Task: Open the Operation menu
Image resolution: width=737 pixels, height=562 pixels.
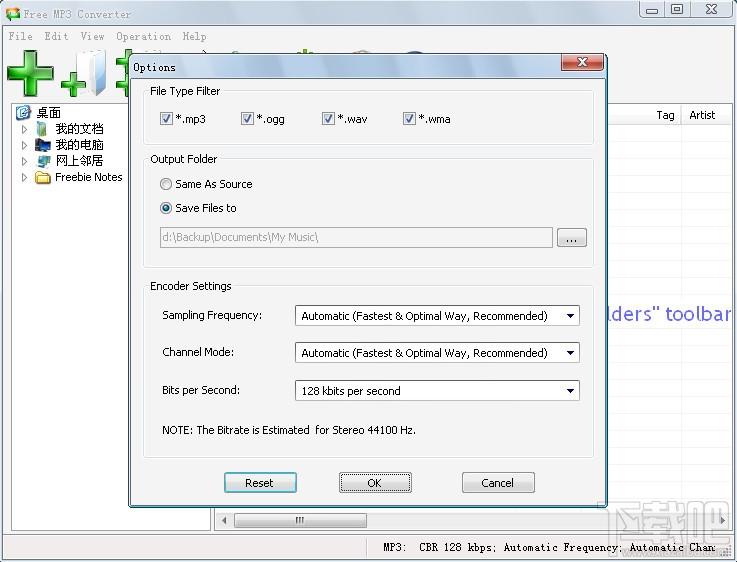Action: pyautogui.click(x=143, y=36)
